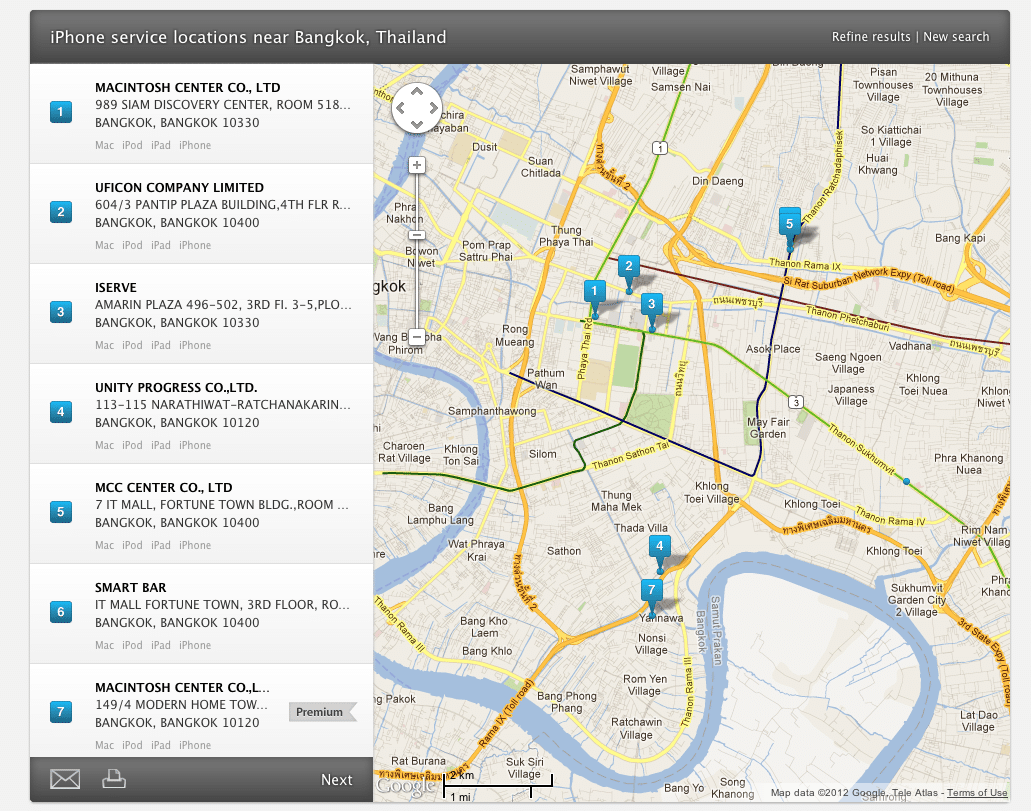
Task: Click the Premium badge on listing 7
Action: pos(322,712)
